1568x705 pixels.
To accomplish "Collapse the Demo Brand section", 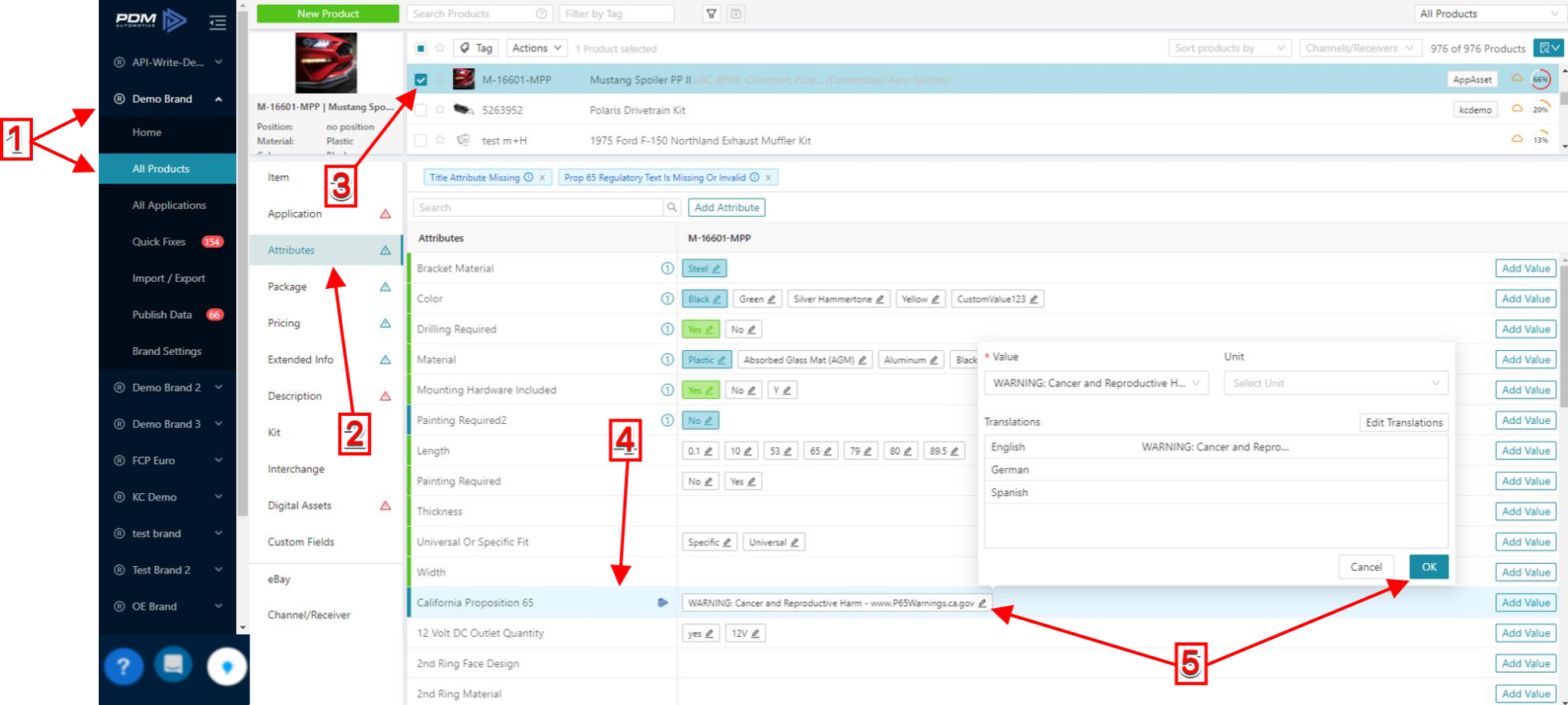I will point(168,99).
